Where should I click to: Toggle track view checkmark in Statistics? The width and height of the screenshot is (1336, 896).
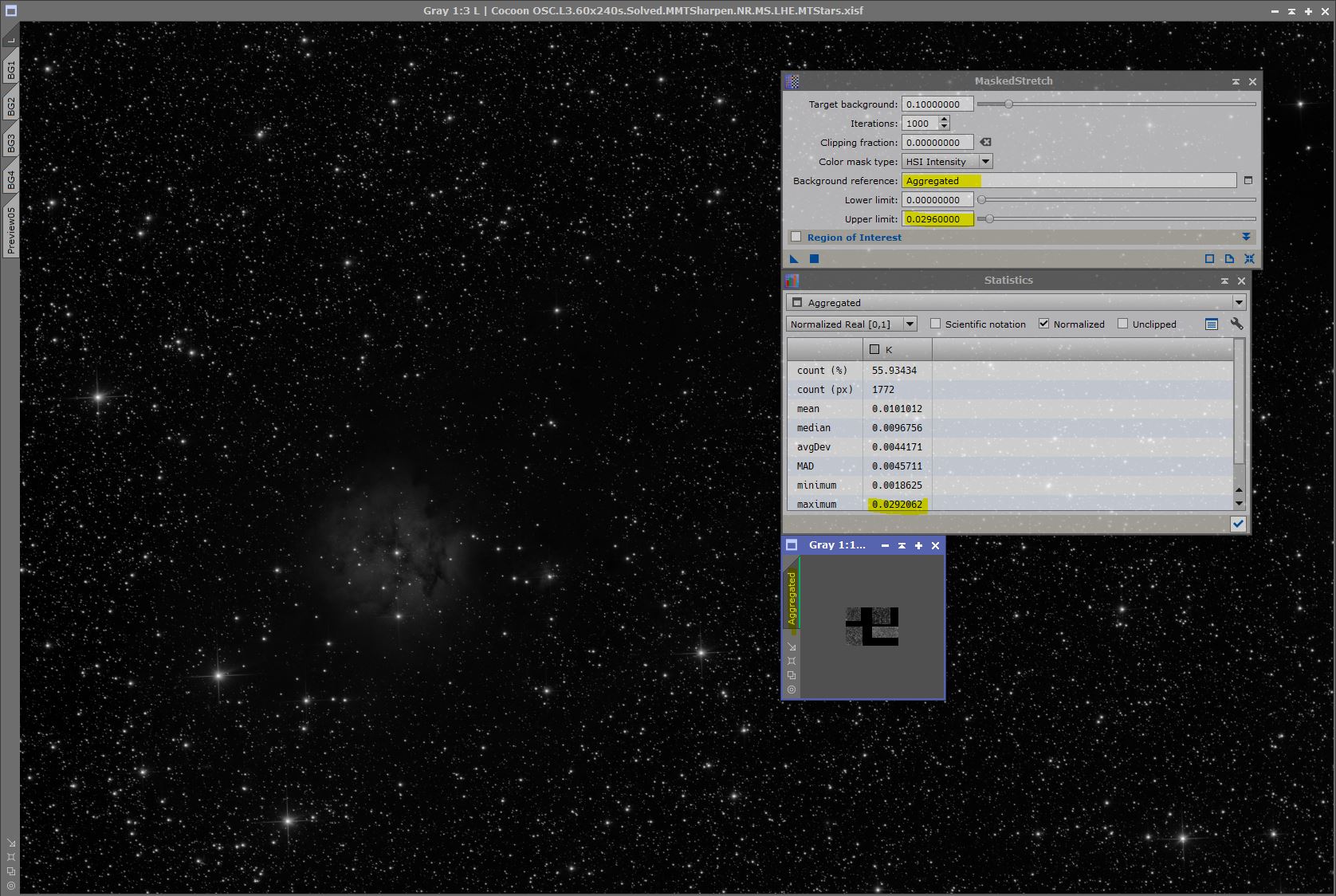click(x=1238, y=524)
